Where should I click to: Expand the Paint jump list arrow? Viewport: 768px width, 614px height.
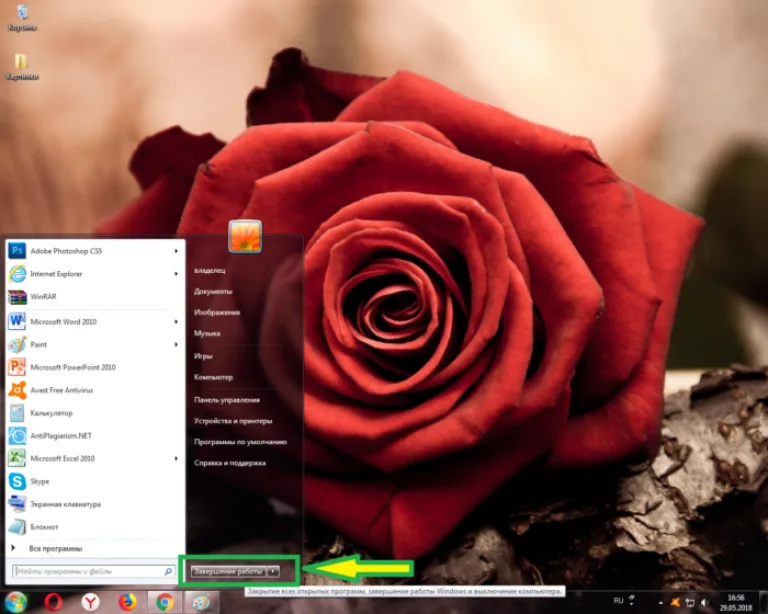[x=176, y=345]
